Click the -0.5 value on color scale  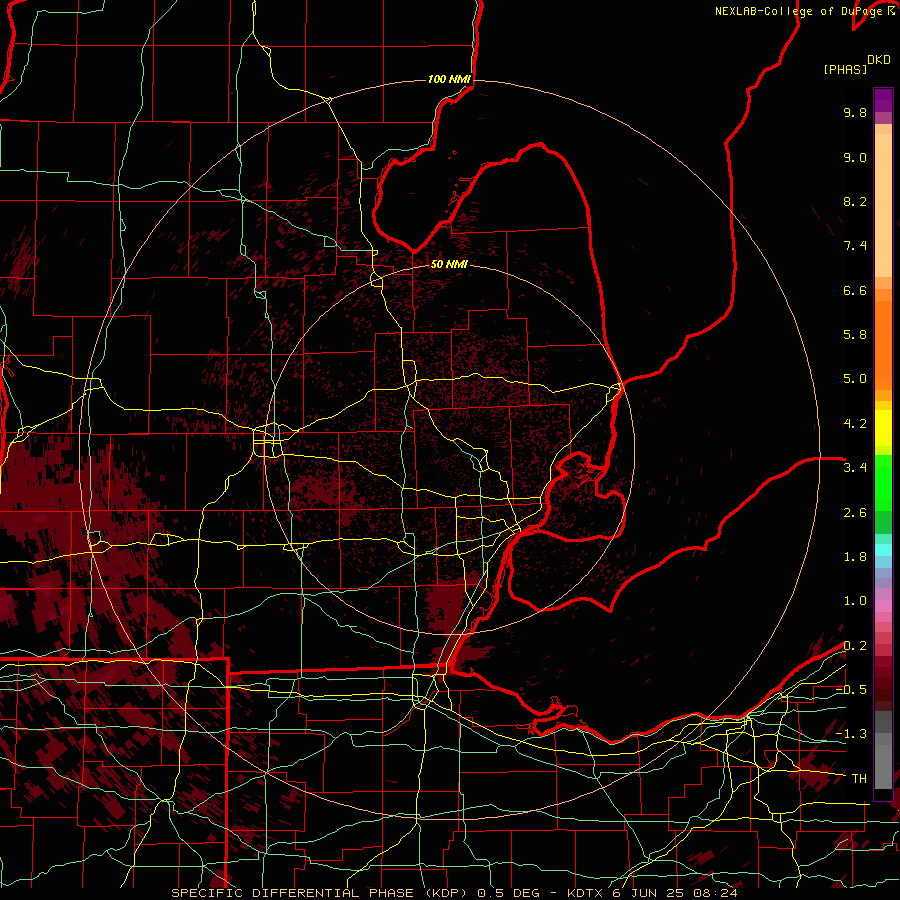tap(851, 690)
